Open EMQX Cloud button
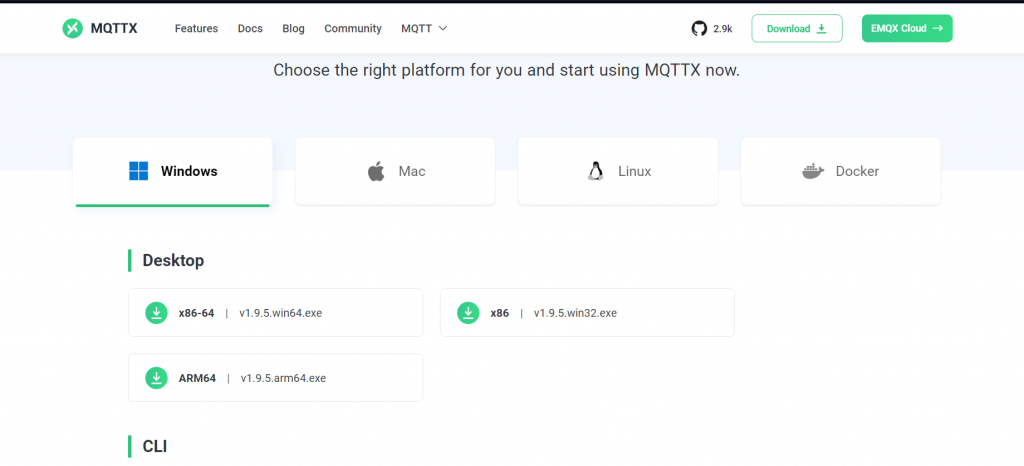Image resolution: width=1024 pixels, height=466 pixels. click(x=907, y=29)
